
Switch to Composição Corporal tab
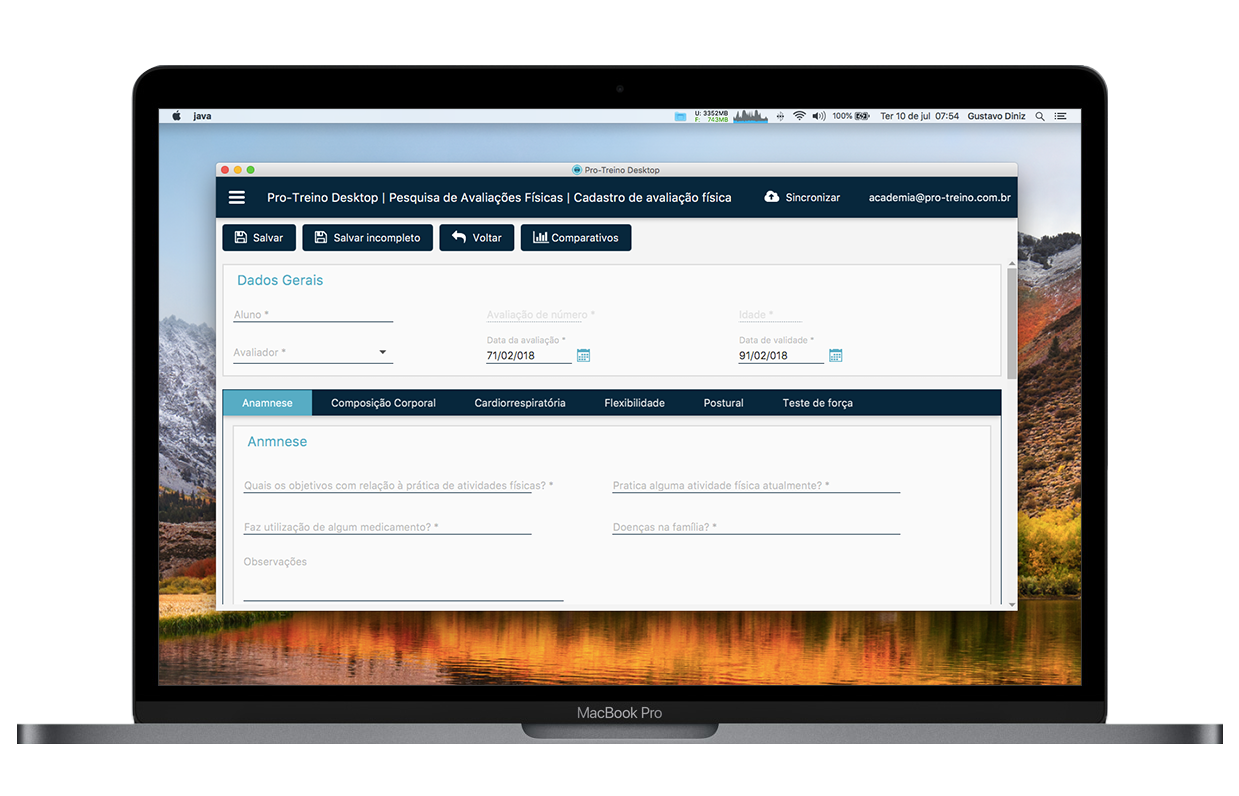tap(383, 403)
